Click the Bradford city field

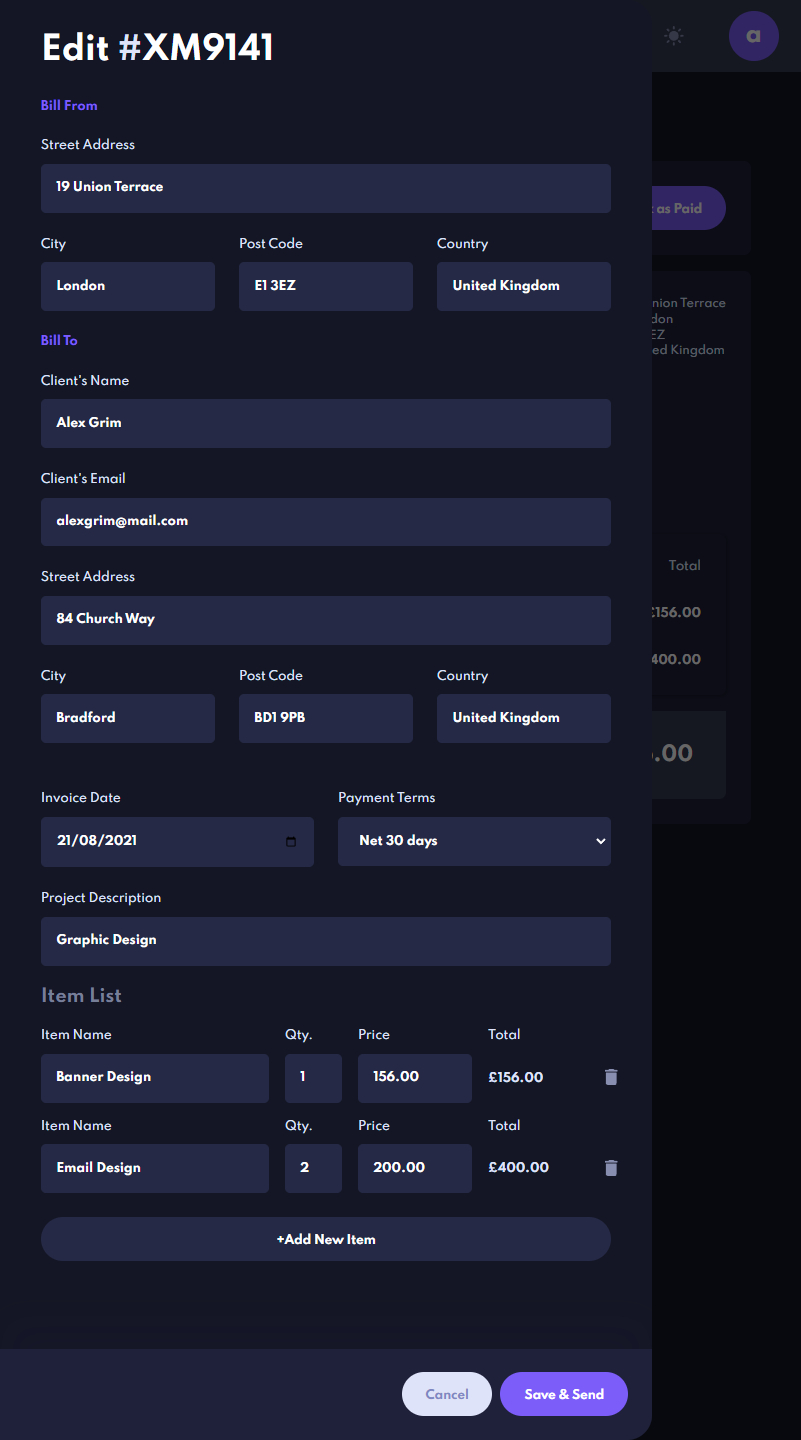point(127,718)
